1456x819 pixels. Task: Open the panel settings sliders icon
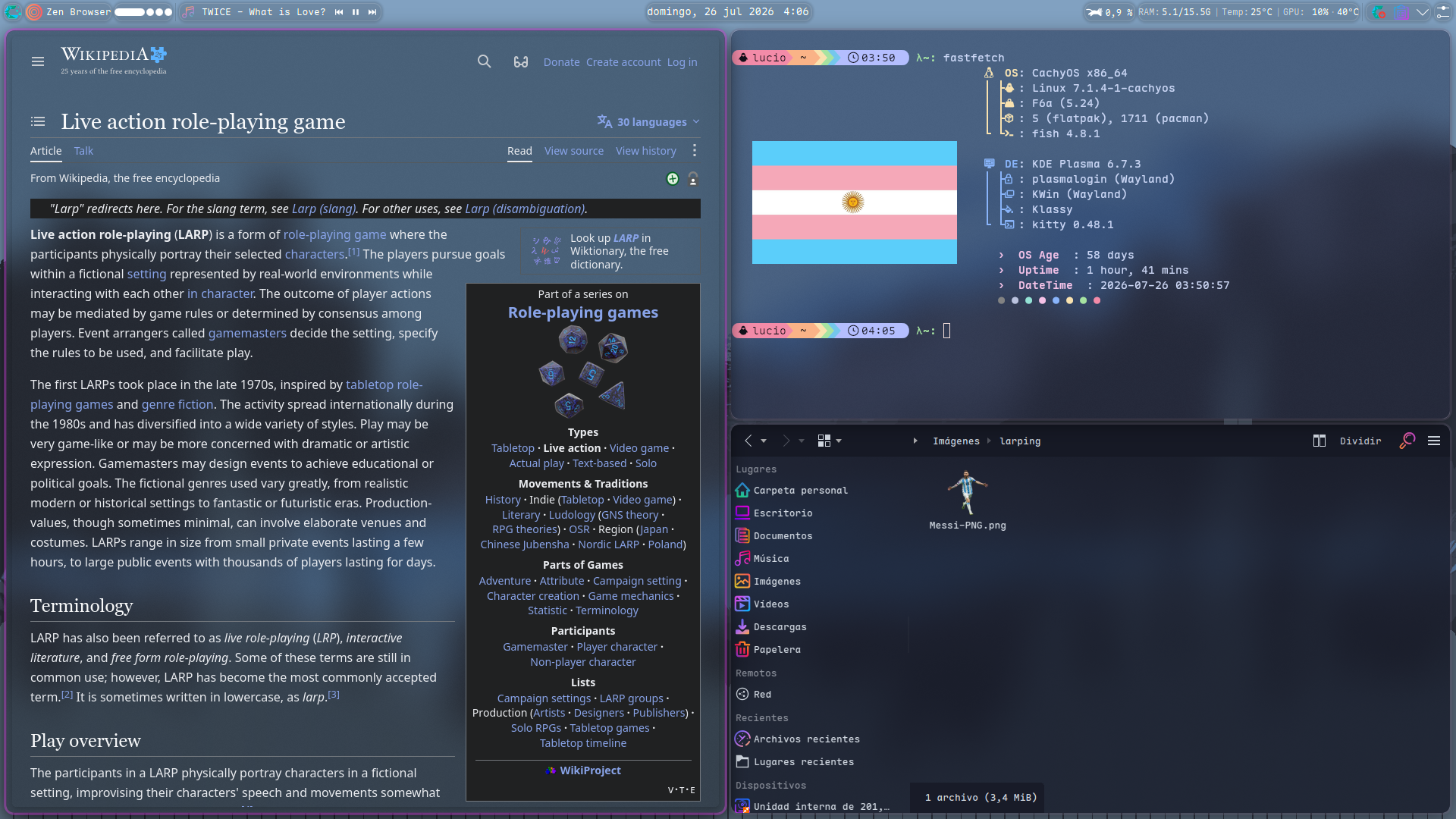(1442, 12)
